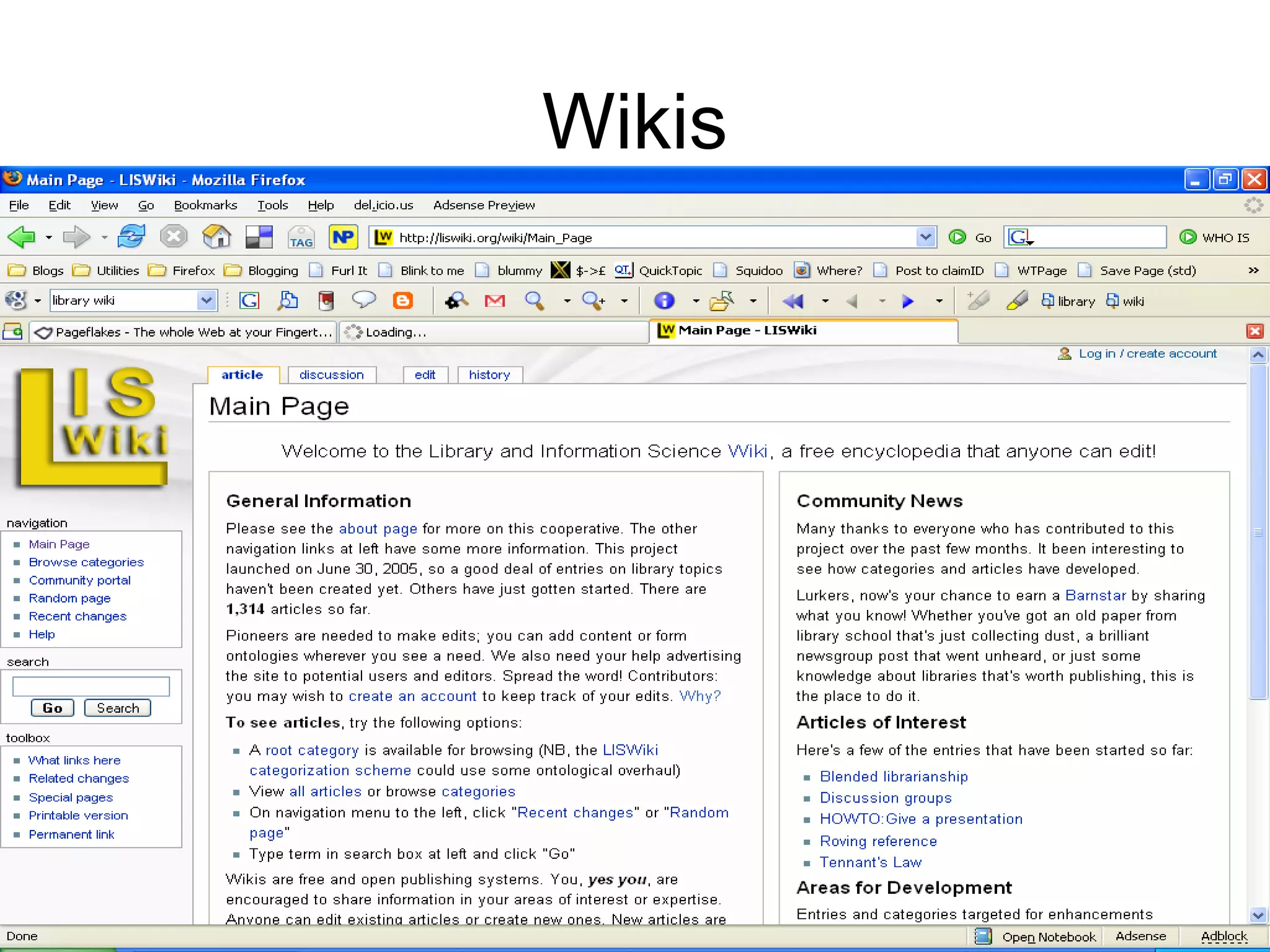1270x952 pixels.
Task: Click the Go button in wiki search
Action: click(53, 708)
